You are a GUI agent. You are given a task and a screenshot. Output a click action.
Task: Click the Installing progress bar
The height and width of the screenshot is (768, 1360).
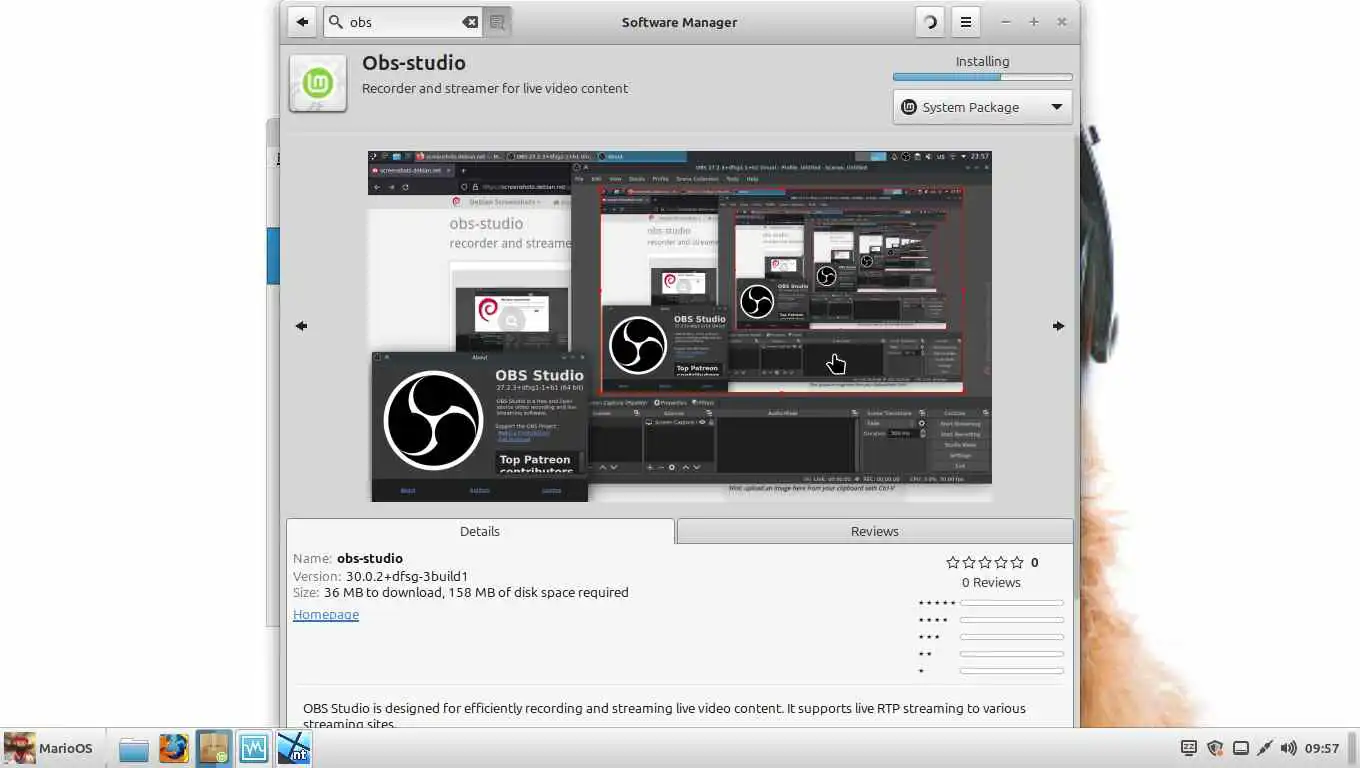982,77
